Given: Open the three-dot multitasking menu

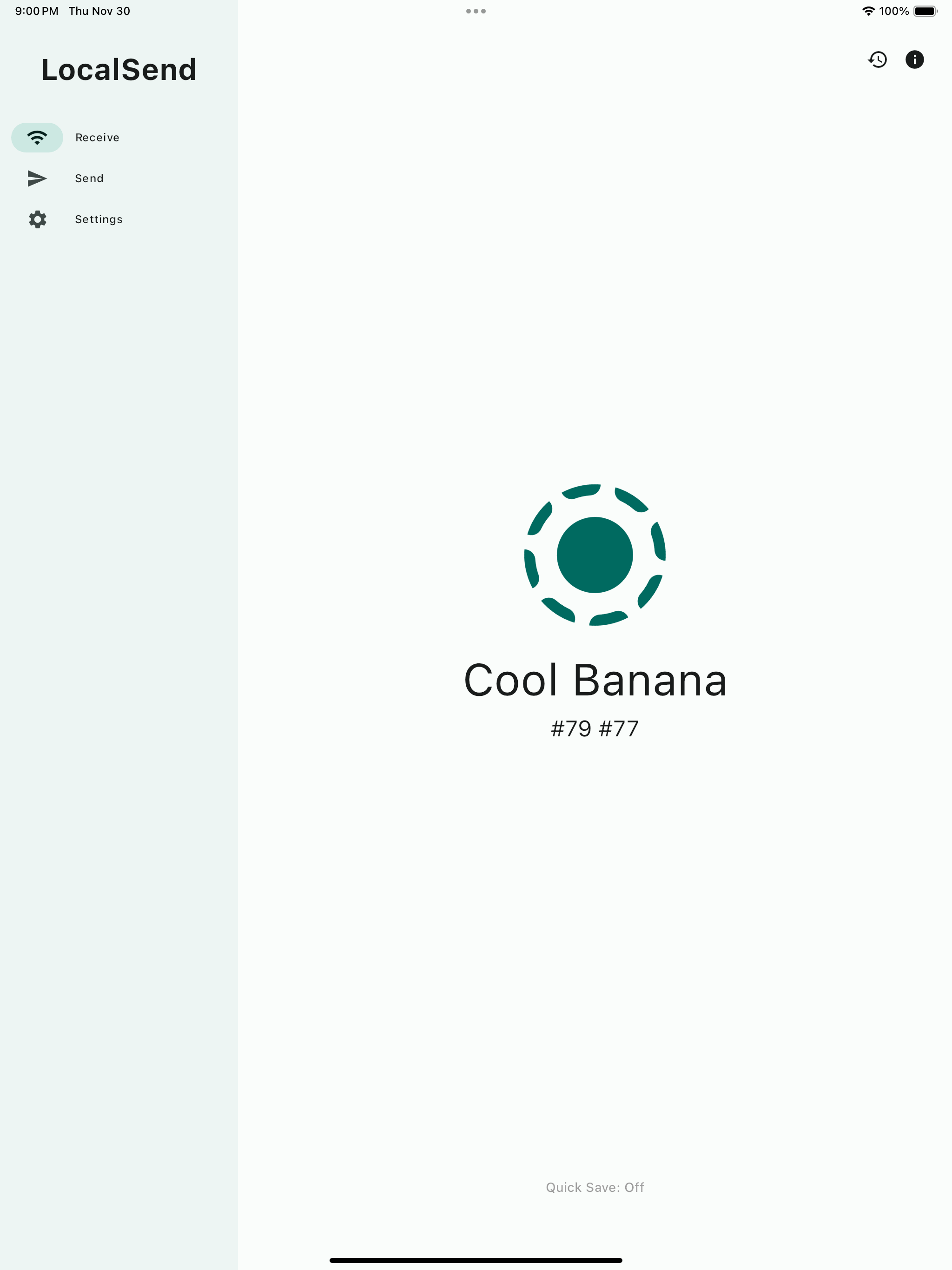Looking at the screenshot, I should click(x=476, y=11).
